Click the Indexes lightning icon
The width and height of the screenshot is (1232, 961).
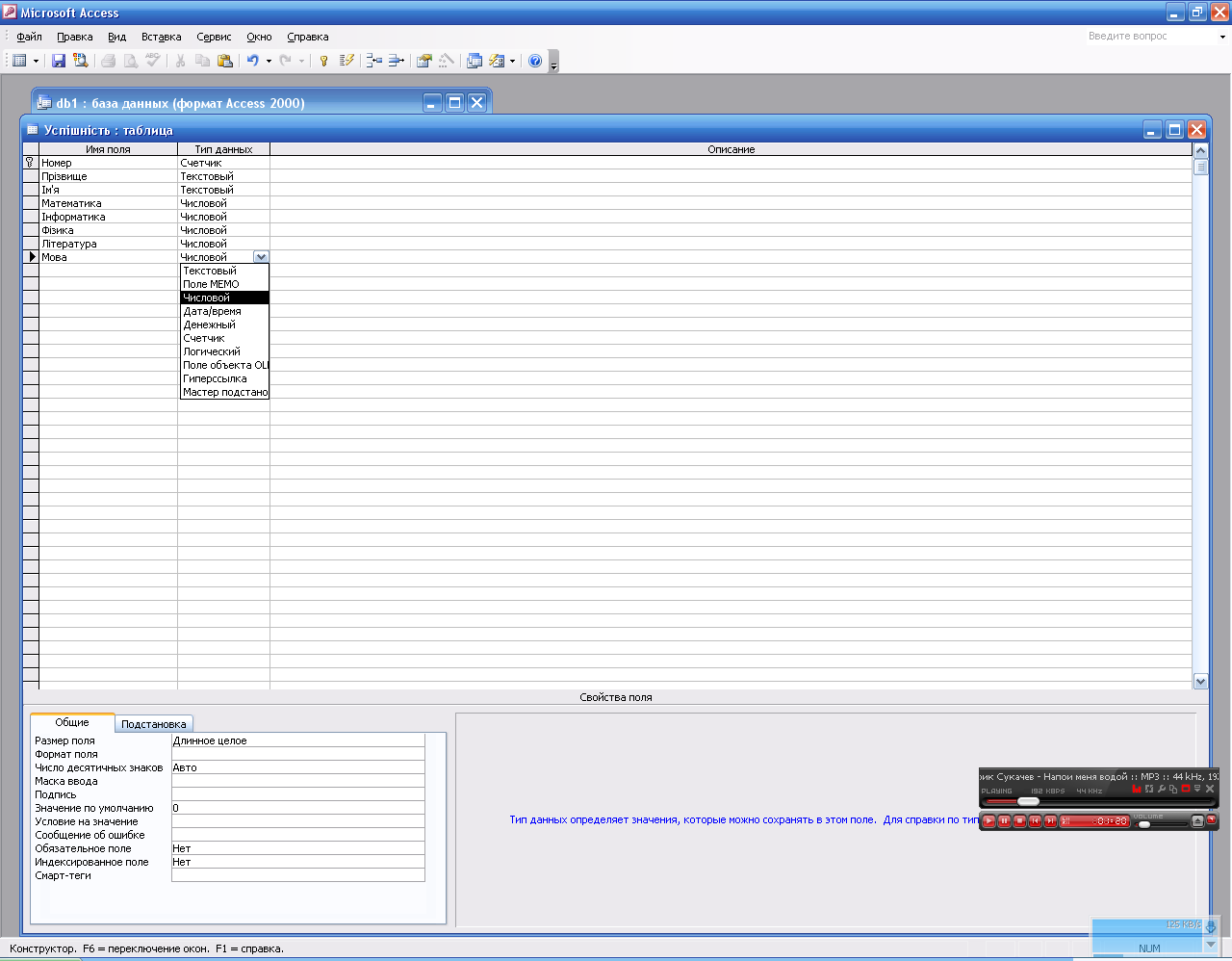(346, 61)
